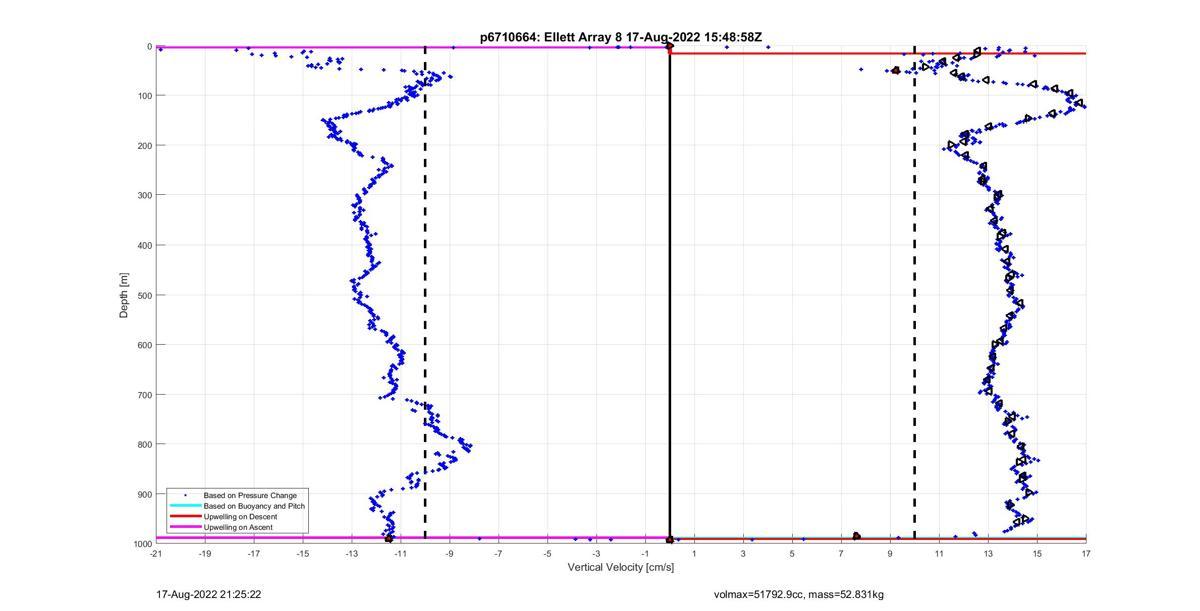Click the x-axis tick label 17
Image resolution: width=1200 pixels, height=611 pixels.
click(1086, 553)
